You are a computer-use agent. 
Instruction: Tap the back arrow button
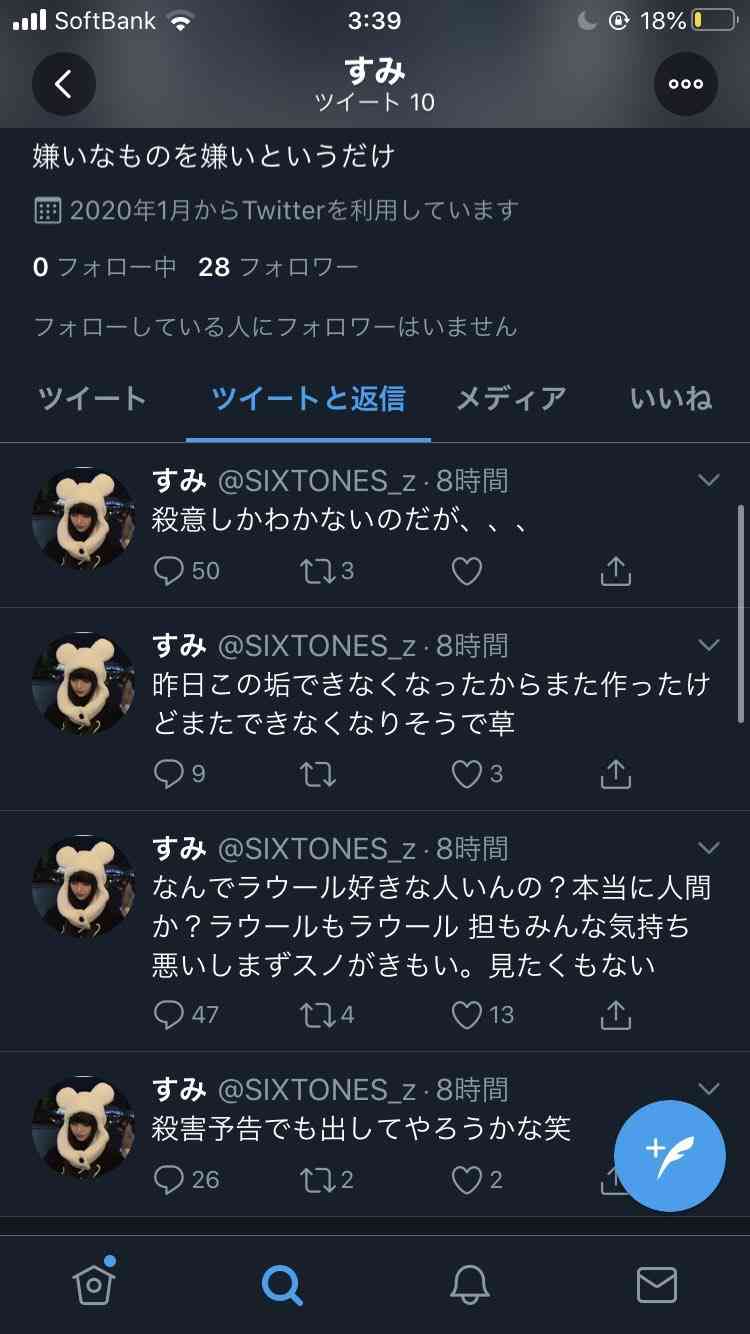[63, 84]
